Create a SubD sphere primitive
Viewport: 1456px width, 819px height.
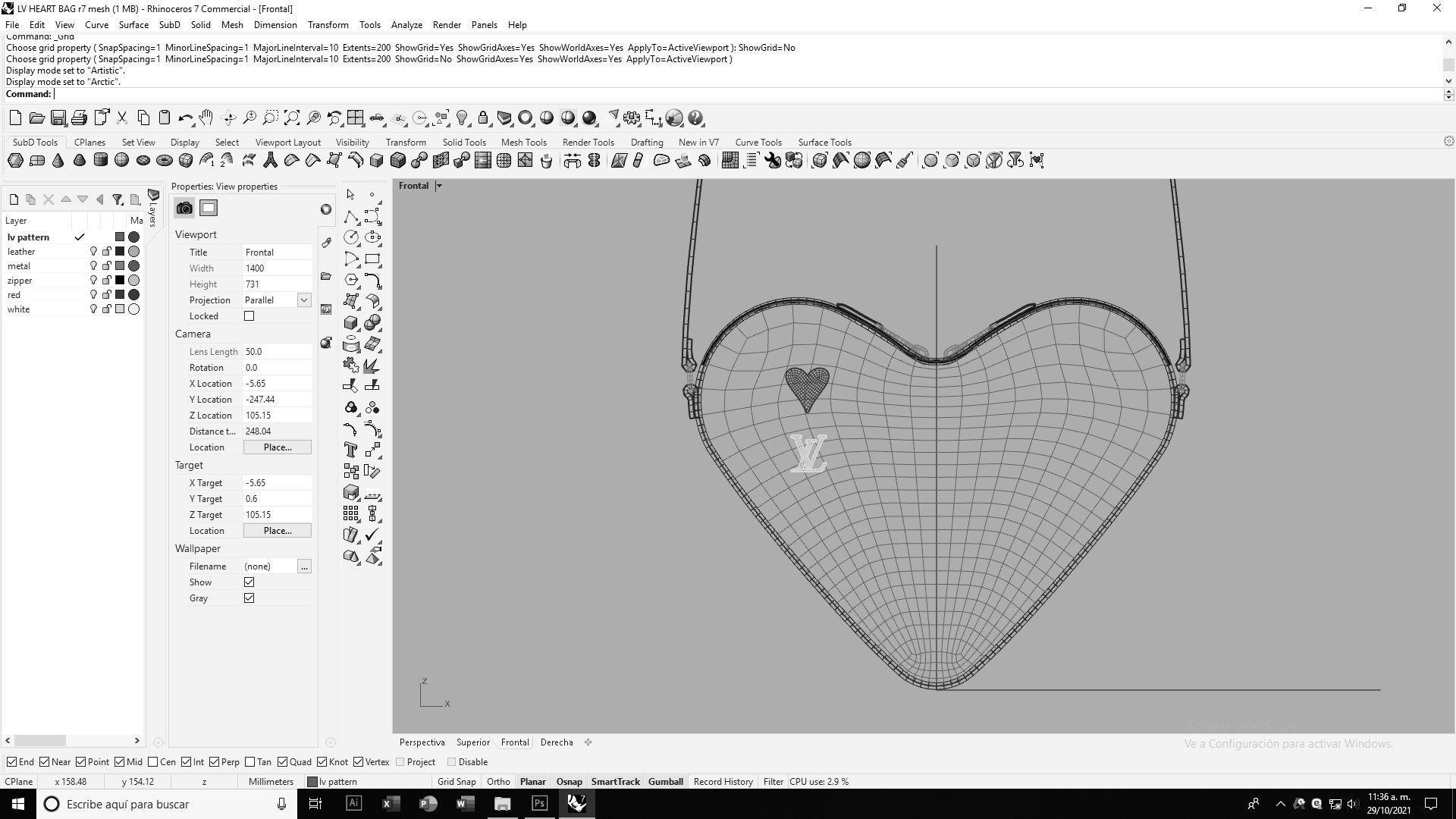click(x=121, y=161)
